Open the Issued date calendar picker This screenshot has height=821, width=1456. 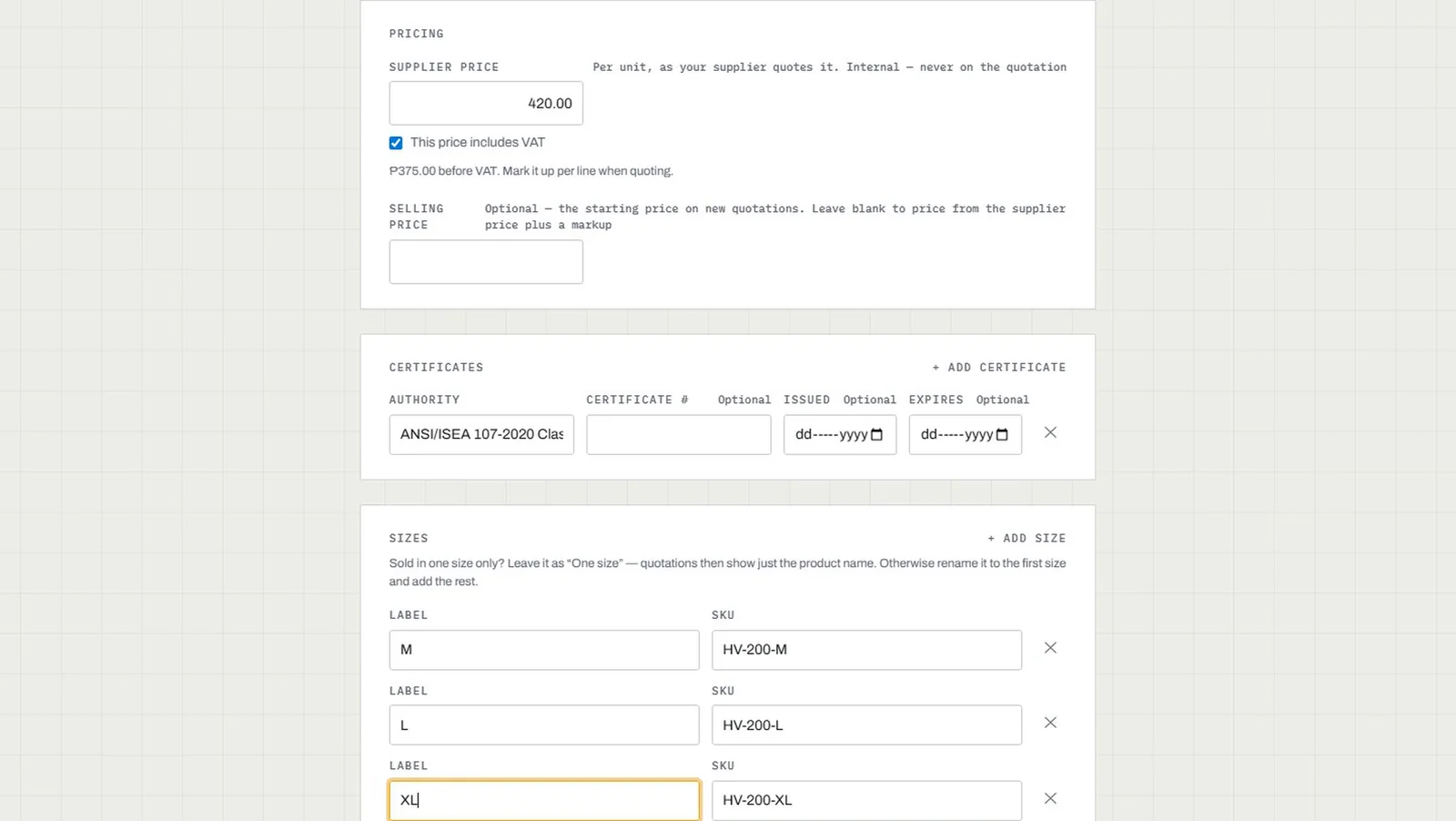tap(877, 435)
